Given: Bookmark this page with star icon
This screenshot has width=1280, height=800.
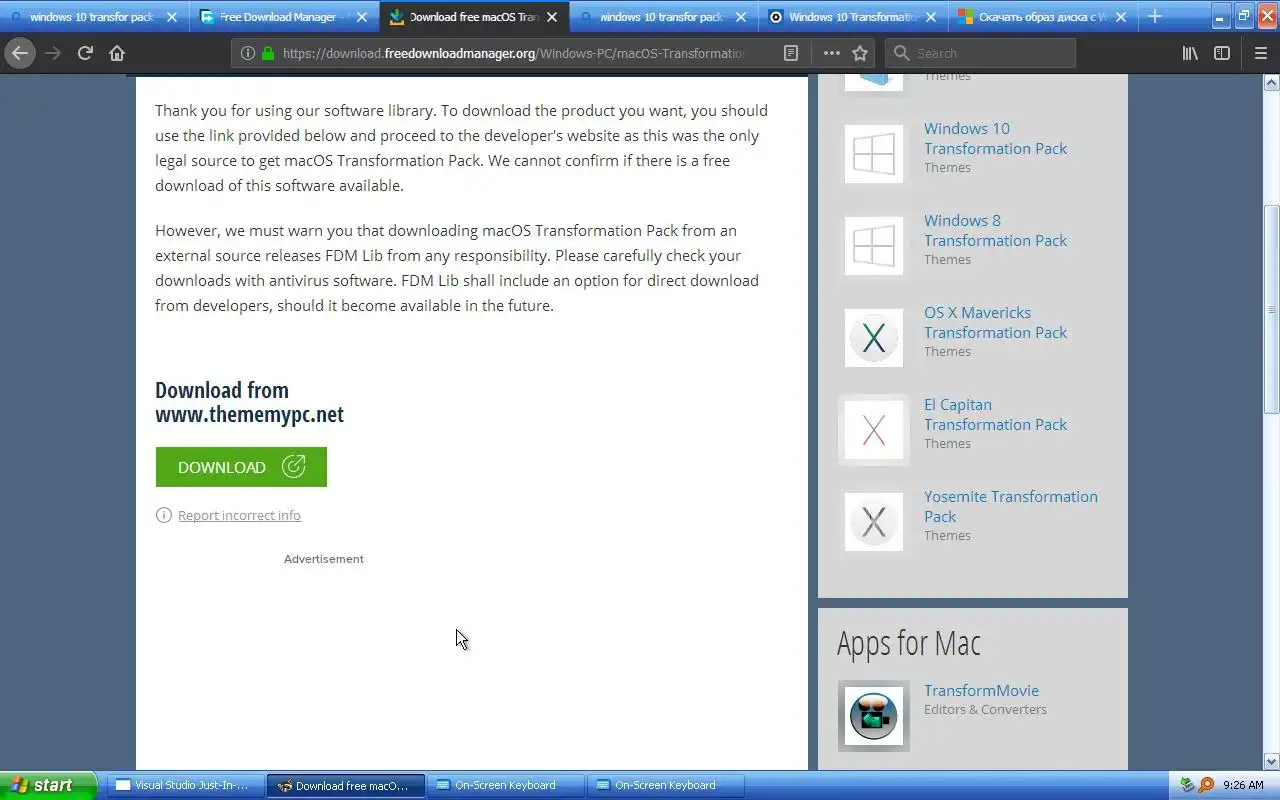Looking at the screenshot, I should (x=860, y=53).
